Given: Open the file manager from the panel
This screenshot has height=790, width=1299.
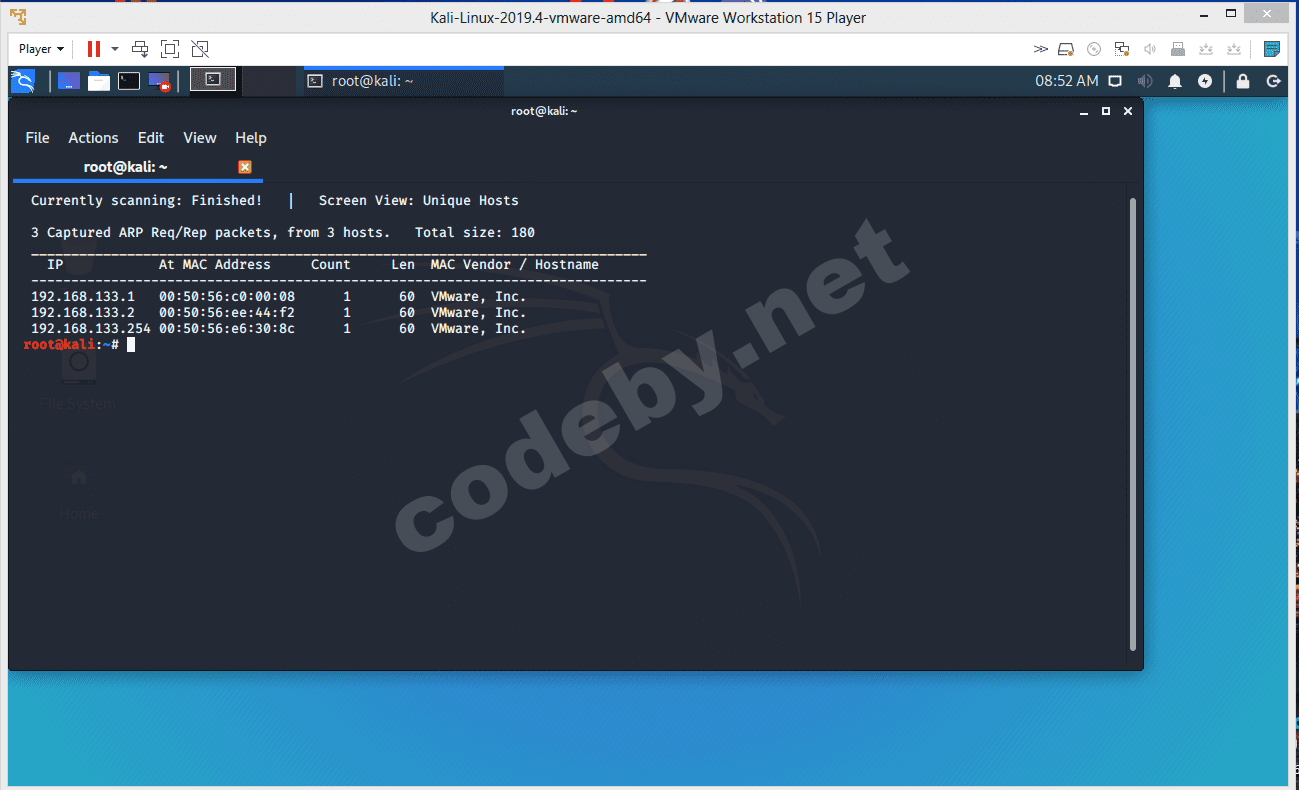Looking at the screenshot, I should (99, 81).
